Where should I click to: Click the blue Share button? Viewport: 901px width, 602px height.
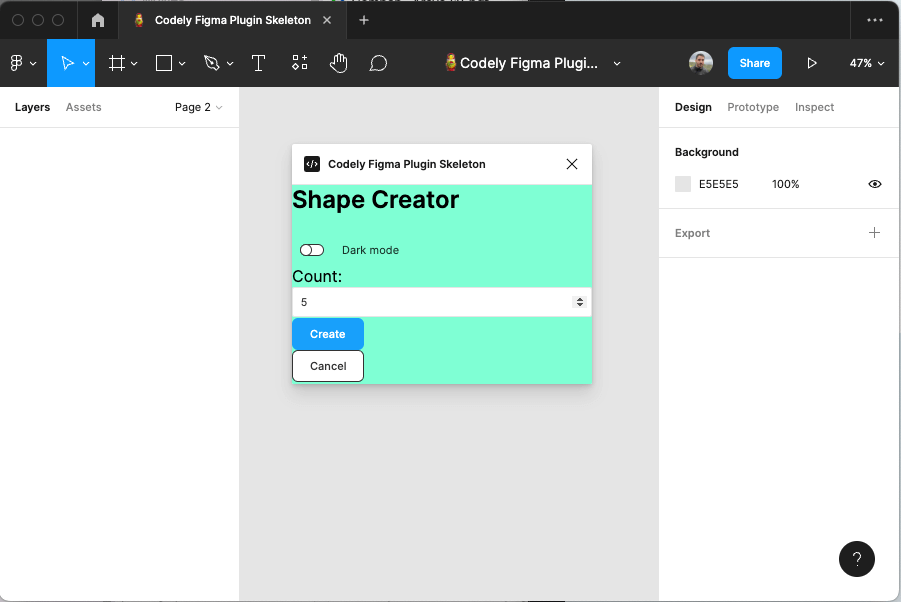click(x=754, y=63)
